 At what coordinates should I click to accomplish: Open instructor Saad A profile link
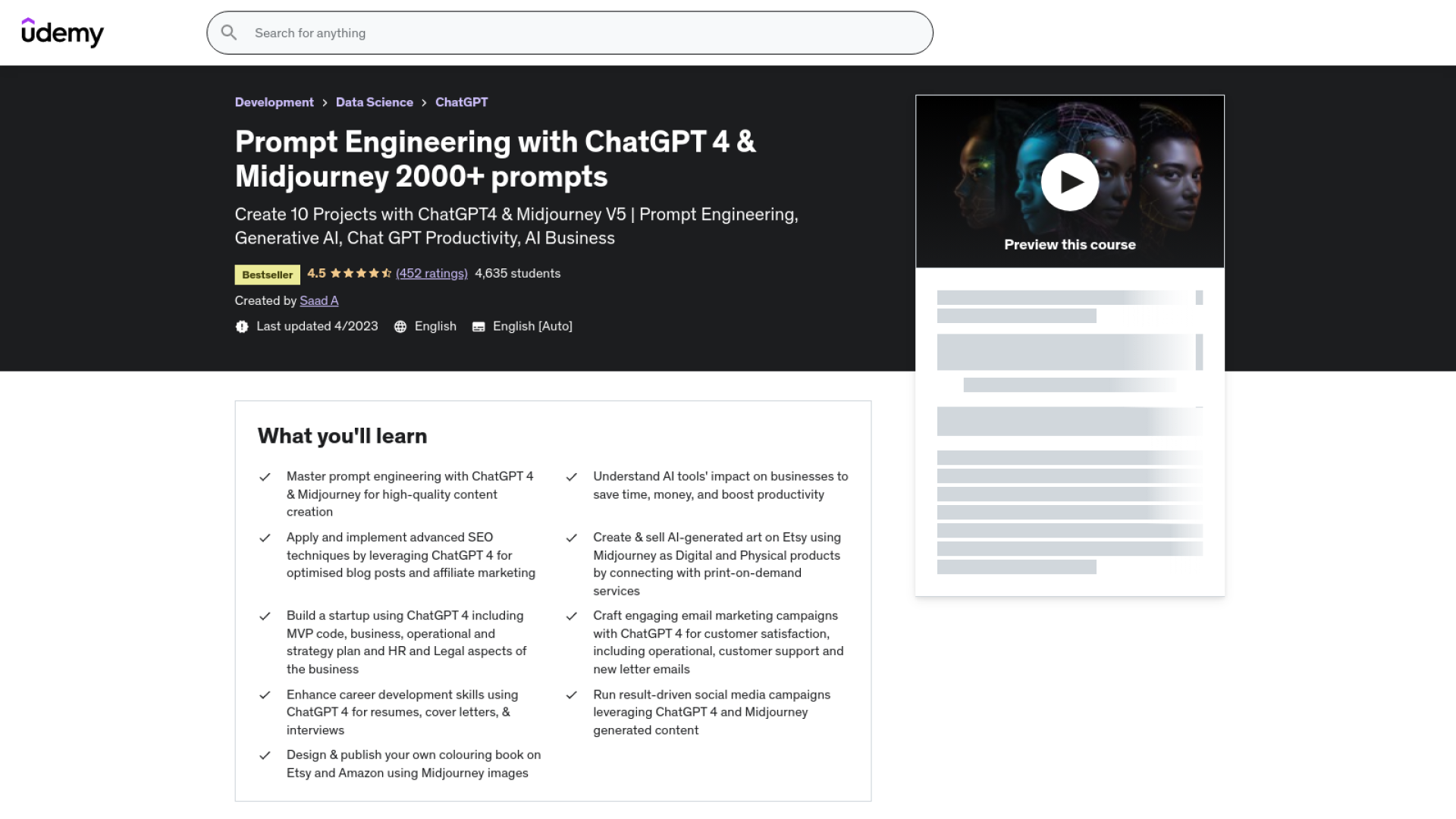click(x=318, y=301)
